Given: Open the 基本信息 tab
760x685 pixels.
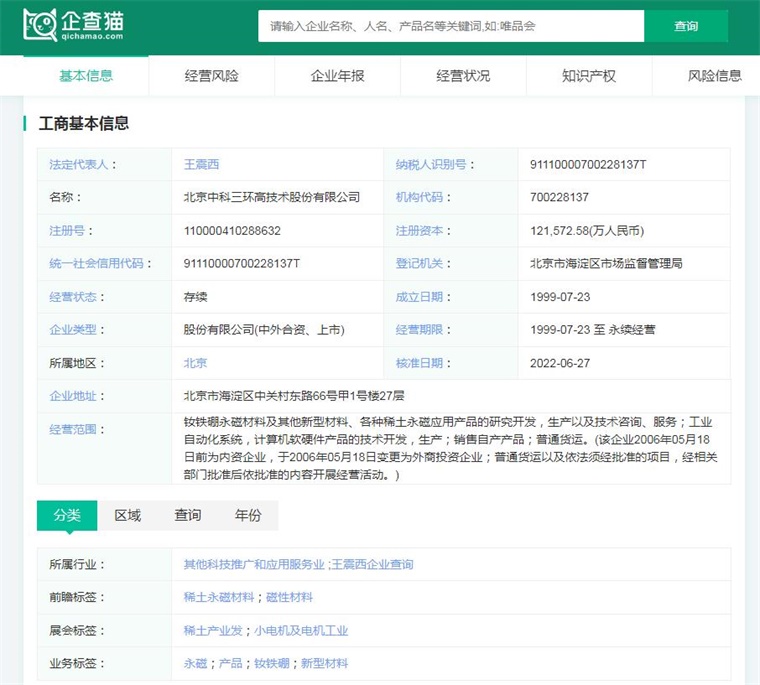Looking at the screenshot, I should [86, 76].
